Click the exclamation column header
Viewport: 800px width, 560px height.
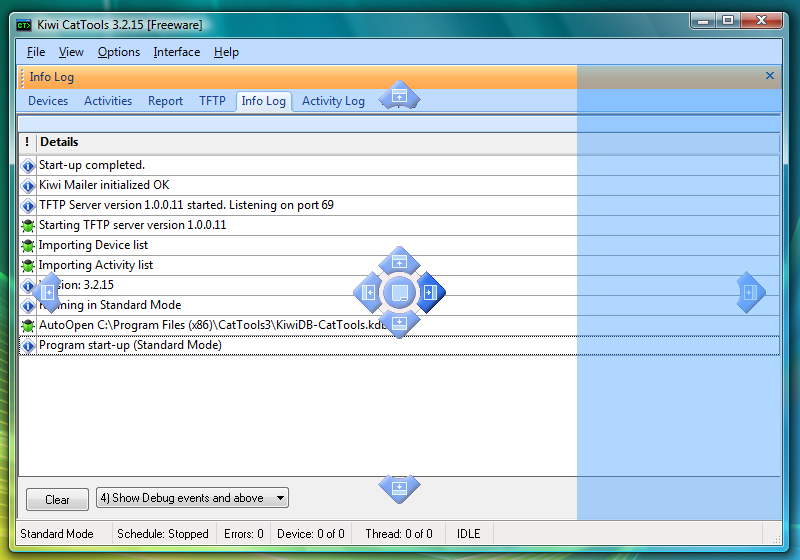tap(27, 142)
